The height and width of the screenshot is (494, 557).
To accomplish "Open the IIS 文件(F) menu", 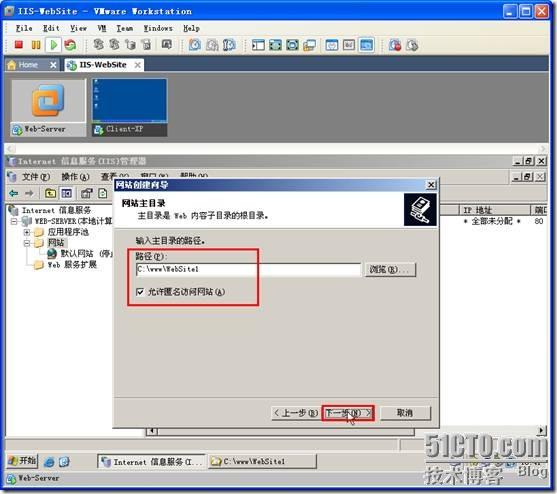I will tap(36, 177).
